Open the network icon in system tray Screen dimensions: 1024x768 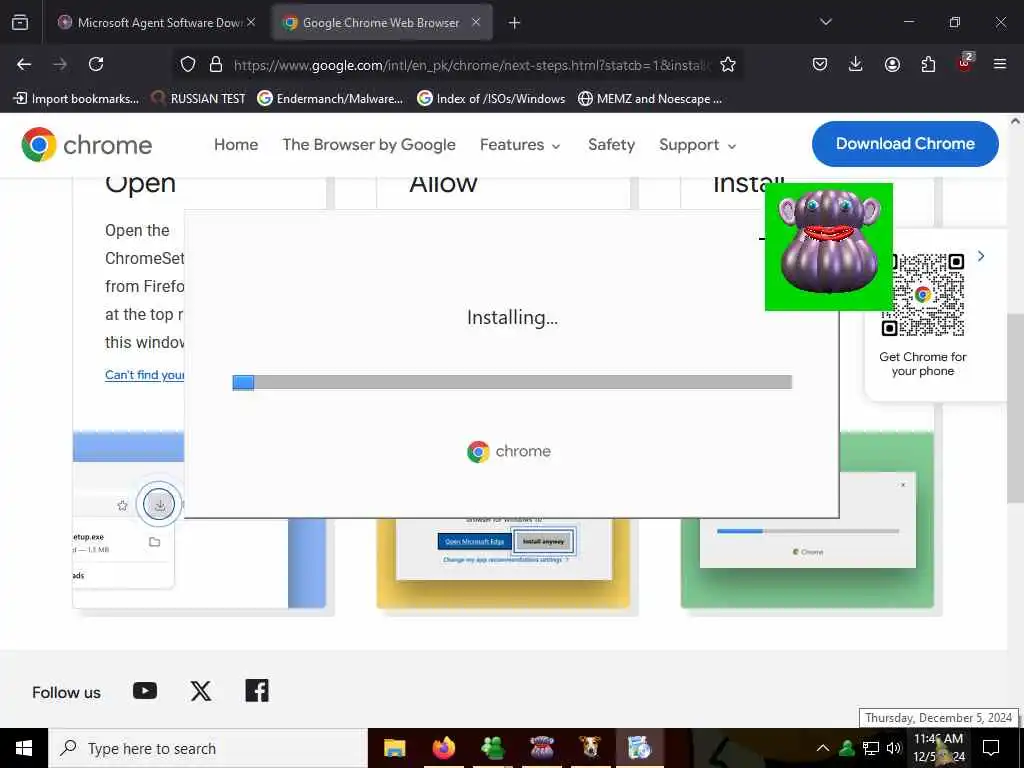pos(871,748)
